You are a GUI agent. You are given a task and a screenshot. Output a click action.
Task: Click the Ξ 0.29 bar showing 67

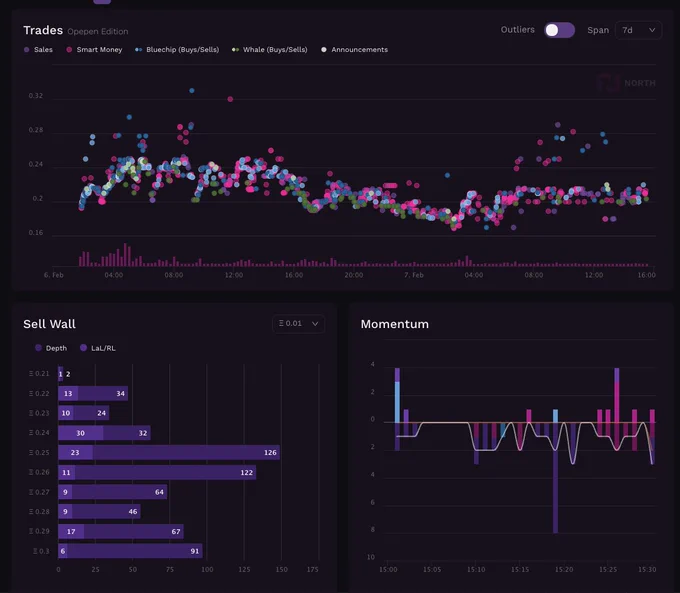[x=134, y=531]
